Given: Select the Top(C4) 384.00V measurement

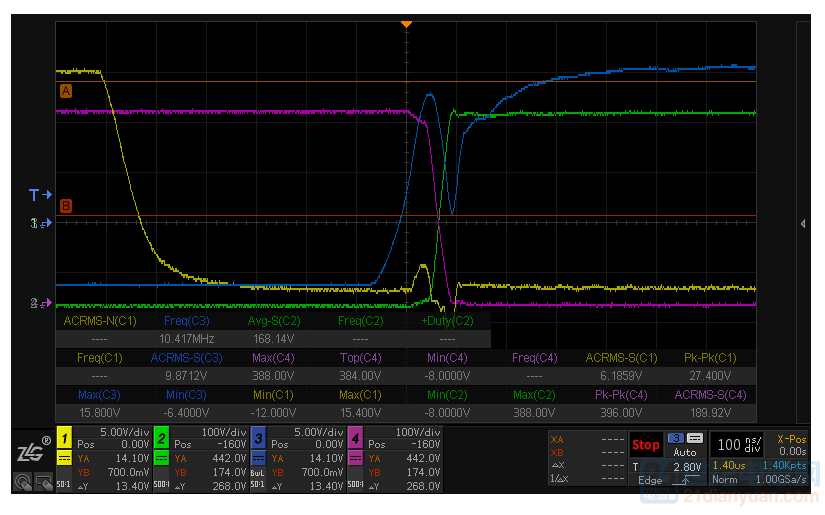Looking at the screenshot, I should point(360,367).
